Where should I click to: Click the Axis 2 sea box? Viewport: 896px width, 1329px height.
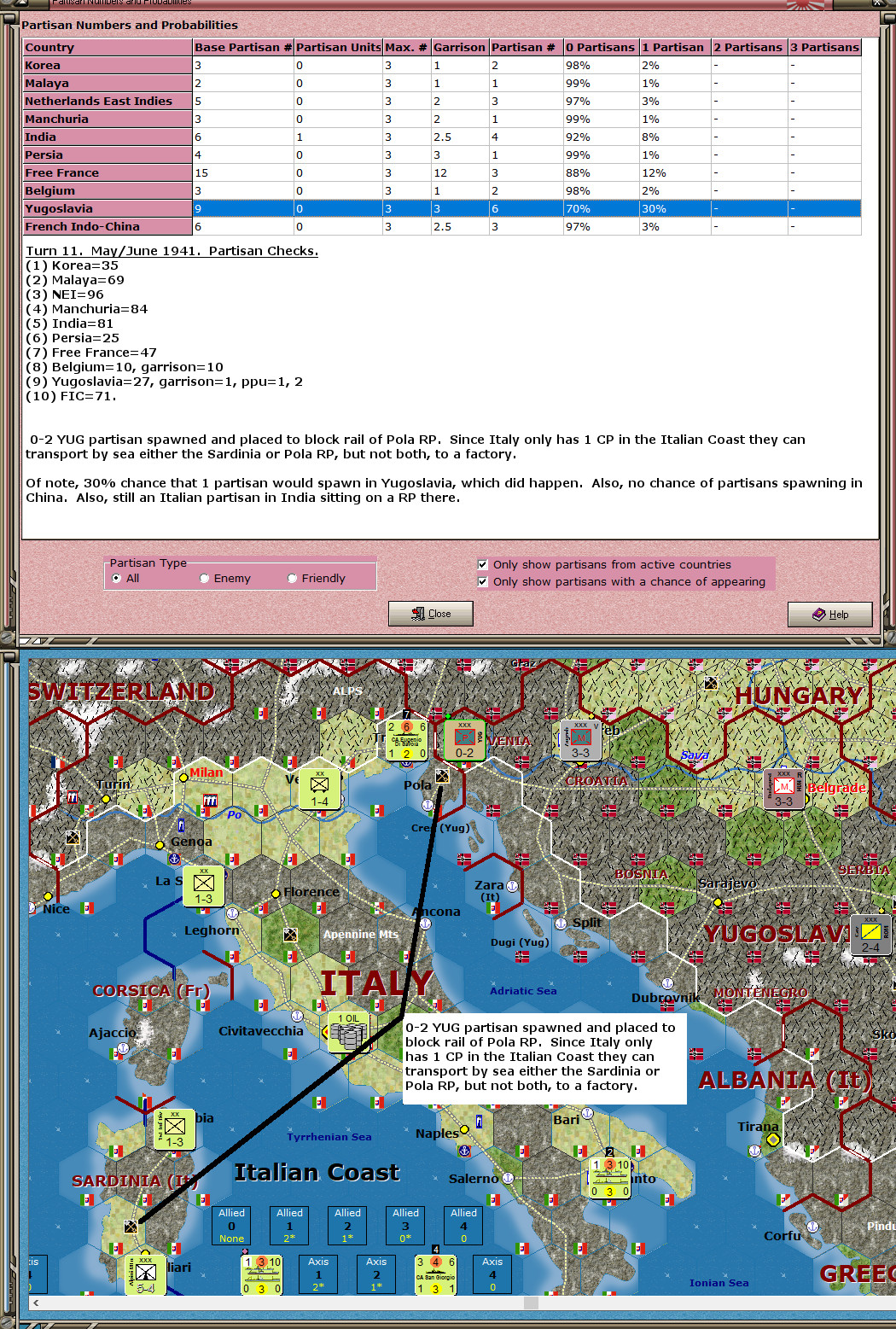pos(376,1274)
